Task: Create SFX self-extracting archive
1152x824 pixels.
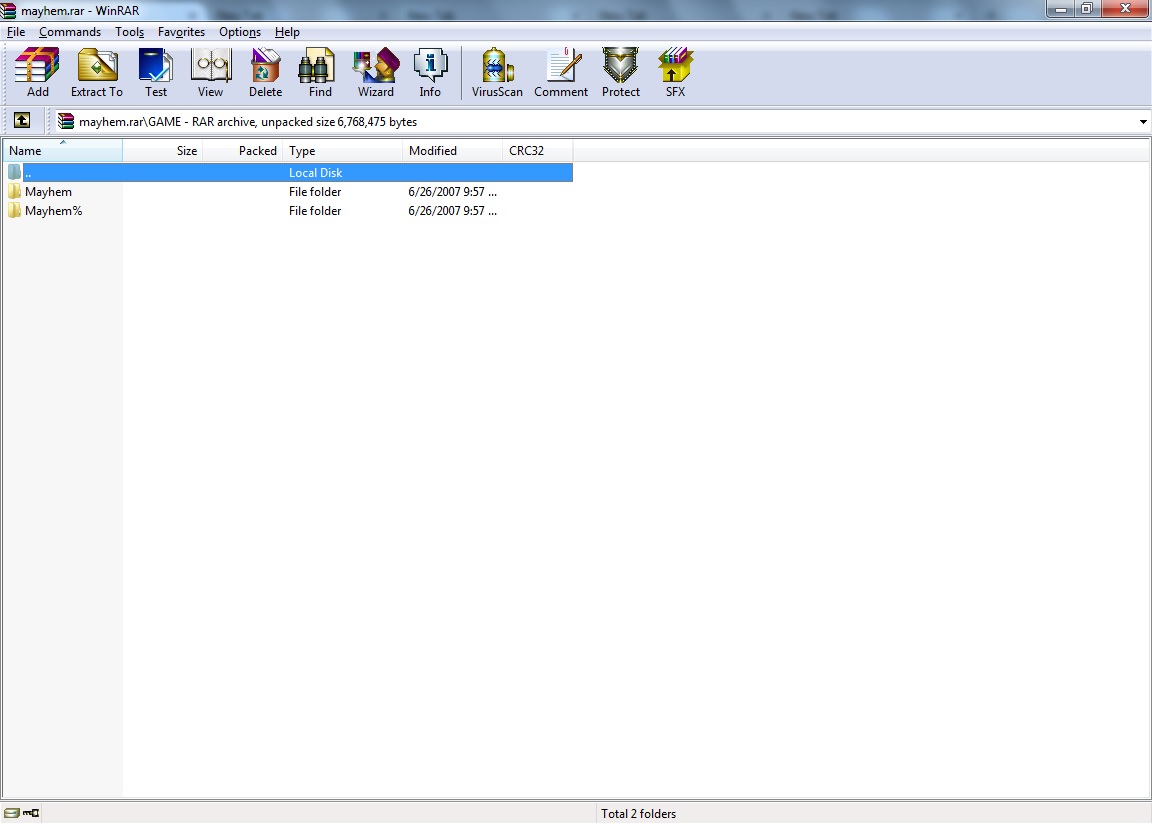Action: click(x=676, y=73)
